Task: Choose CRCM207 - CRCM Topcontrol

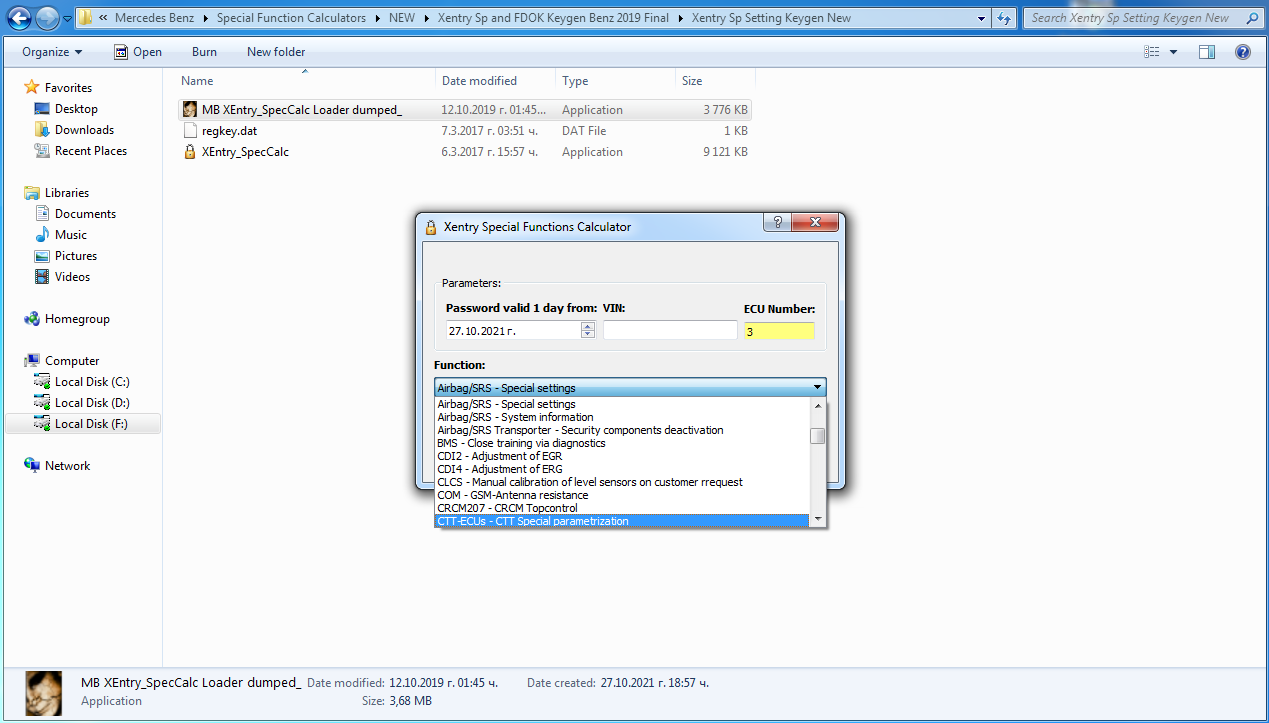Action: pos(622,508)
